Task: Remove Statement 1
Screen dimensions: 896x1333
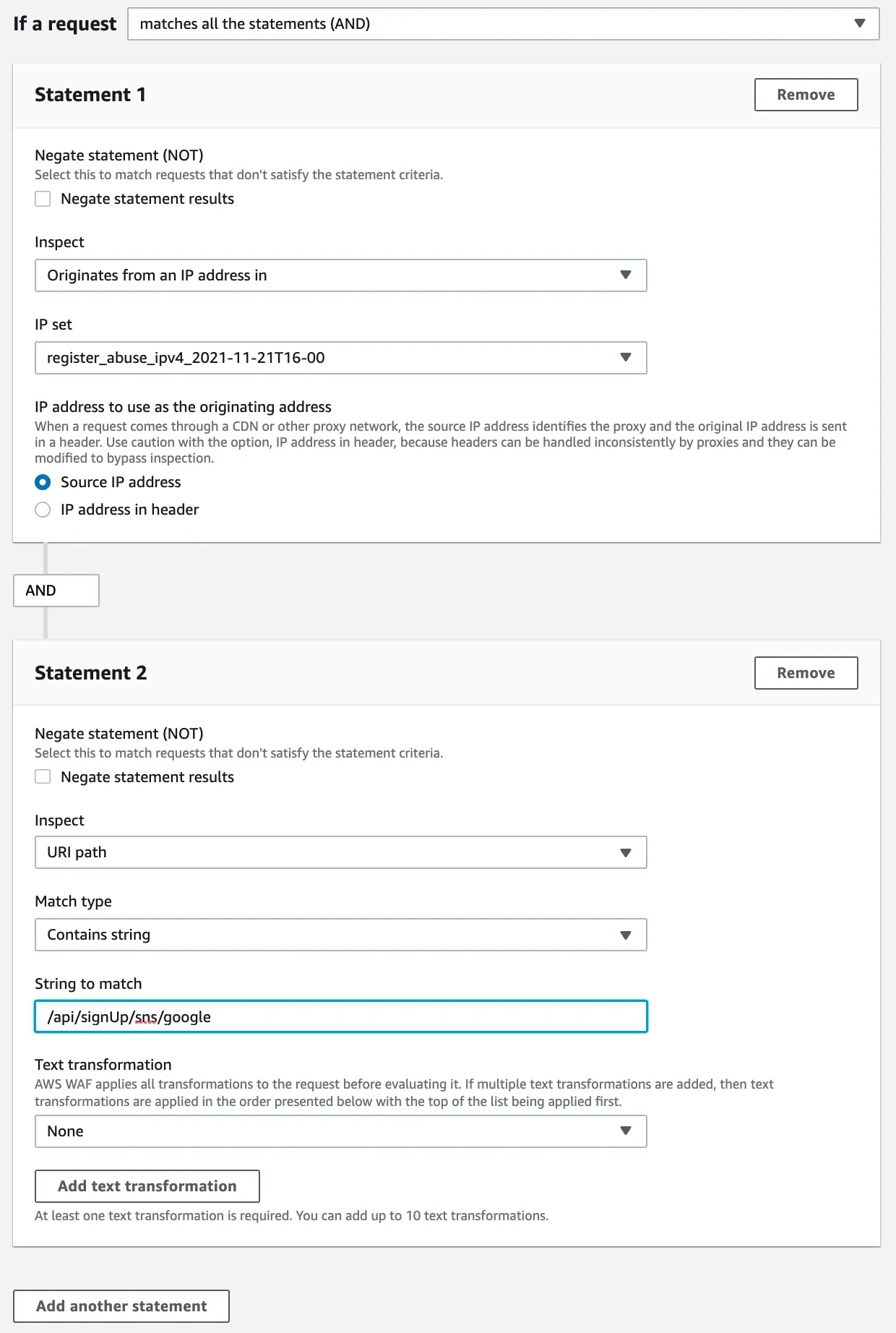Action: (806, 95)
